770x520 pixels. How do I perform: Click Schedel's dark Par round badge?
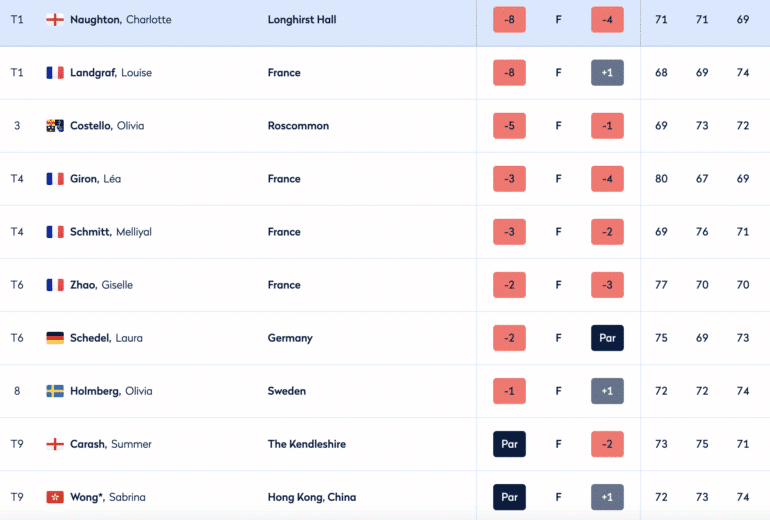point(607,338)
